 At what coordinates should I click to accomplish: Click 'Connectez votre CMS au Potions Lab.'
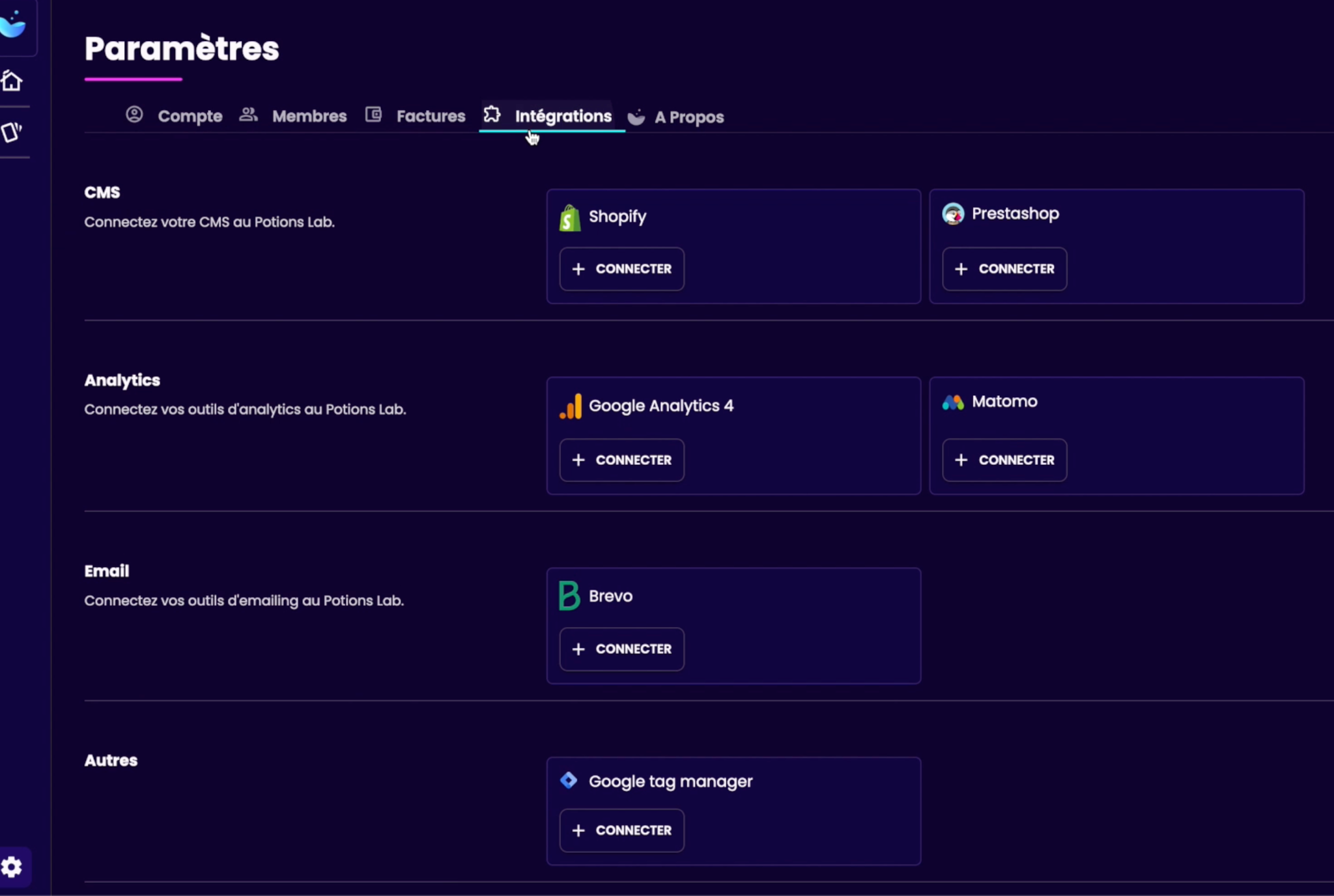[210, 222]
